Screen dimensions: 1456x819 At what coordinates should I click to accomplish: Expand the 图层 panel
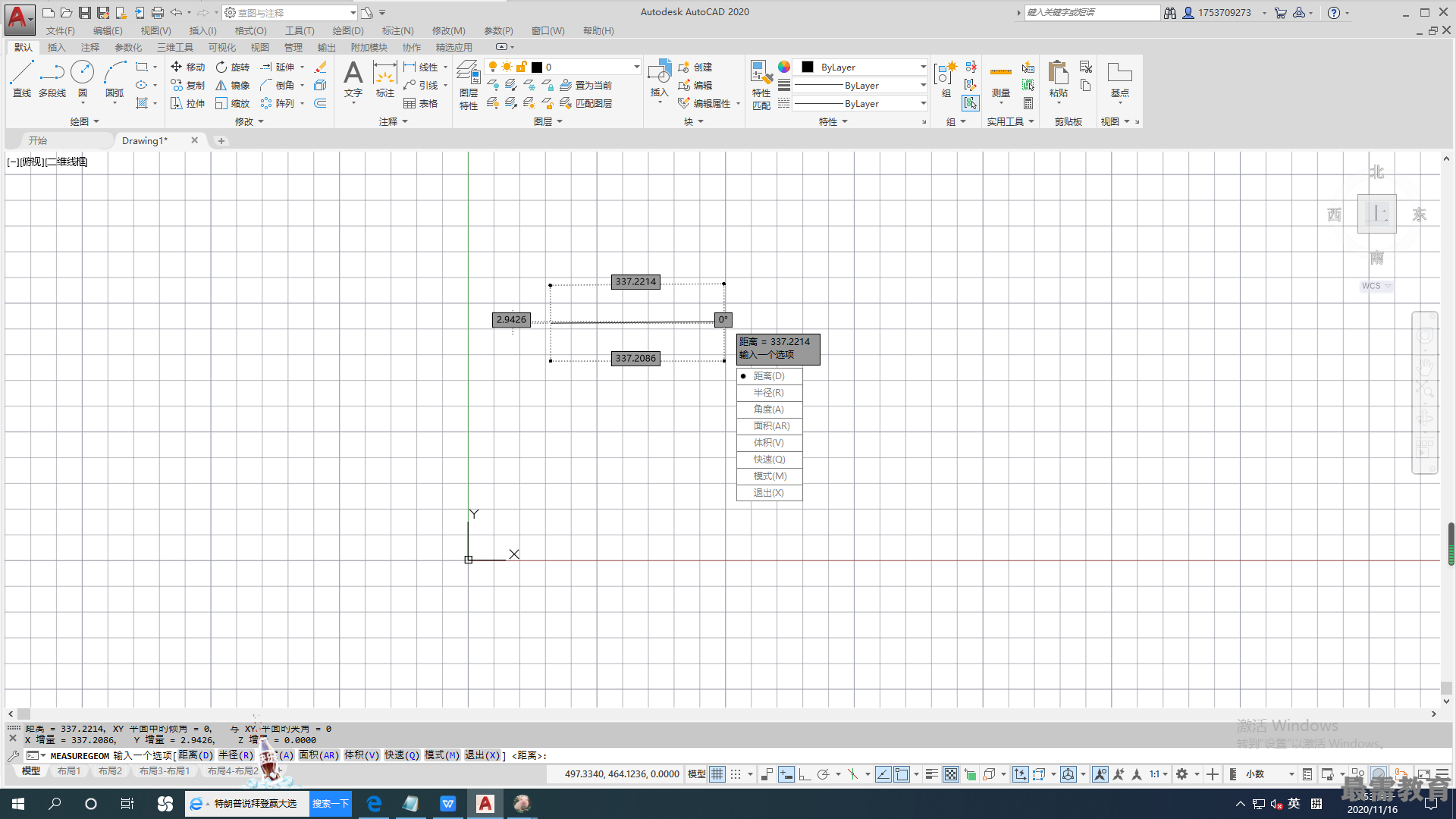click(x=548, y=121)
